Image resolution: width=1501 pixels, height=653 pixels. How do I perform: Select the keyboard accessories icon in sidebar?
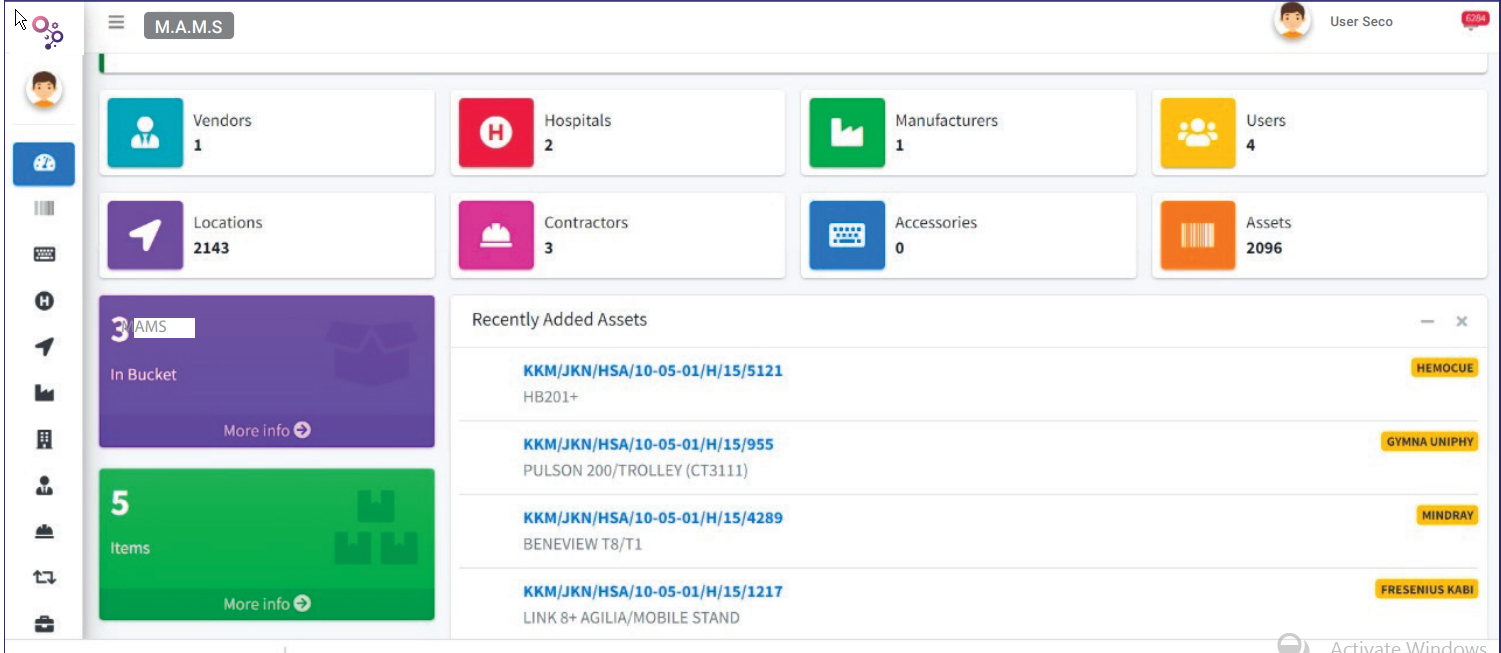(44, 255)
